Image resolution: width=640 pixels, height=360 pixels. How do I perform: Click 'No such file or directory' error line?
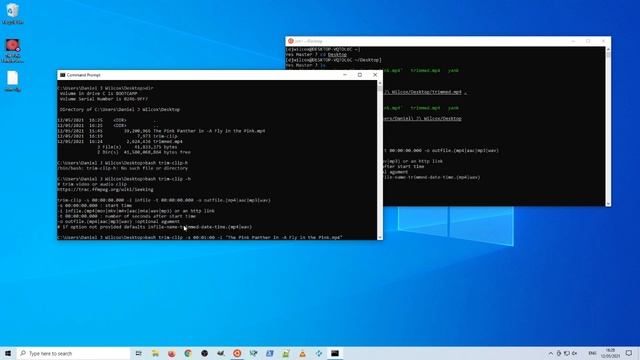122,168
